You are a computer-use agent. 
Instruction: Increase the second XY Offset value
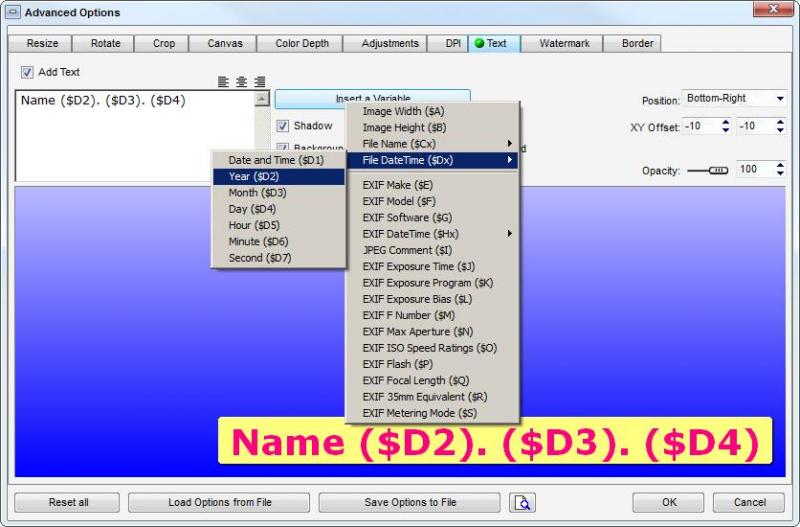[x=780, y=122]
